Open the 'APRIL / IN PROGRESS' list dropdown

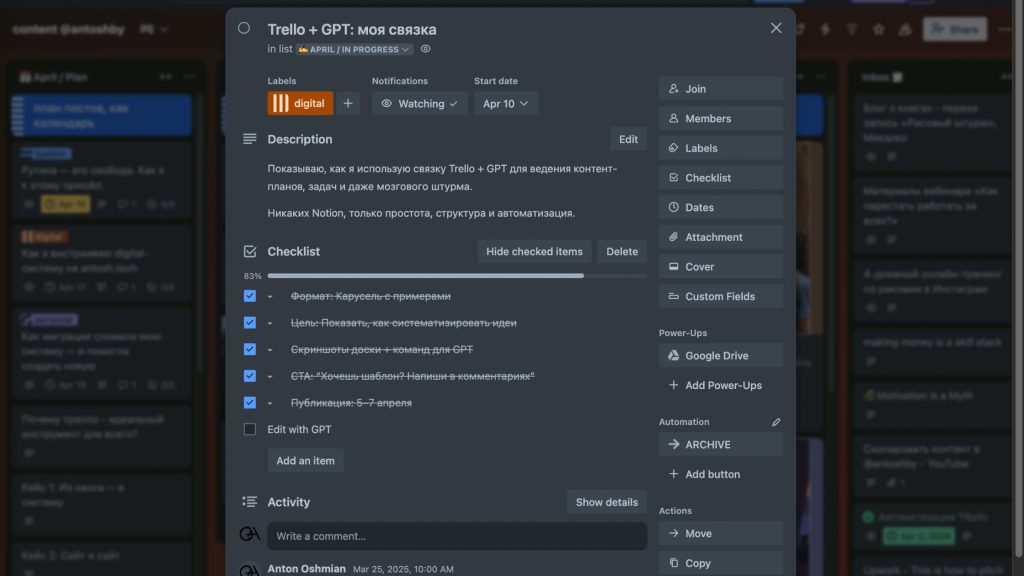355,49
